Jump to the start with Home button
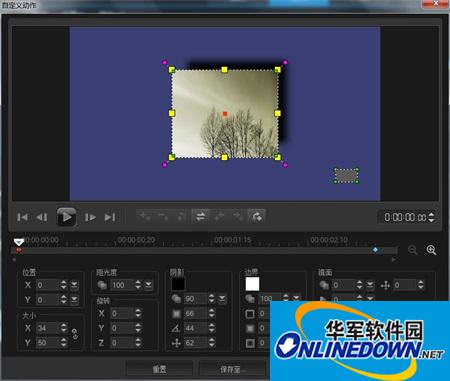This screenshot has height=381, width=450. (x=22, y=217)
